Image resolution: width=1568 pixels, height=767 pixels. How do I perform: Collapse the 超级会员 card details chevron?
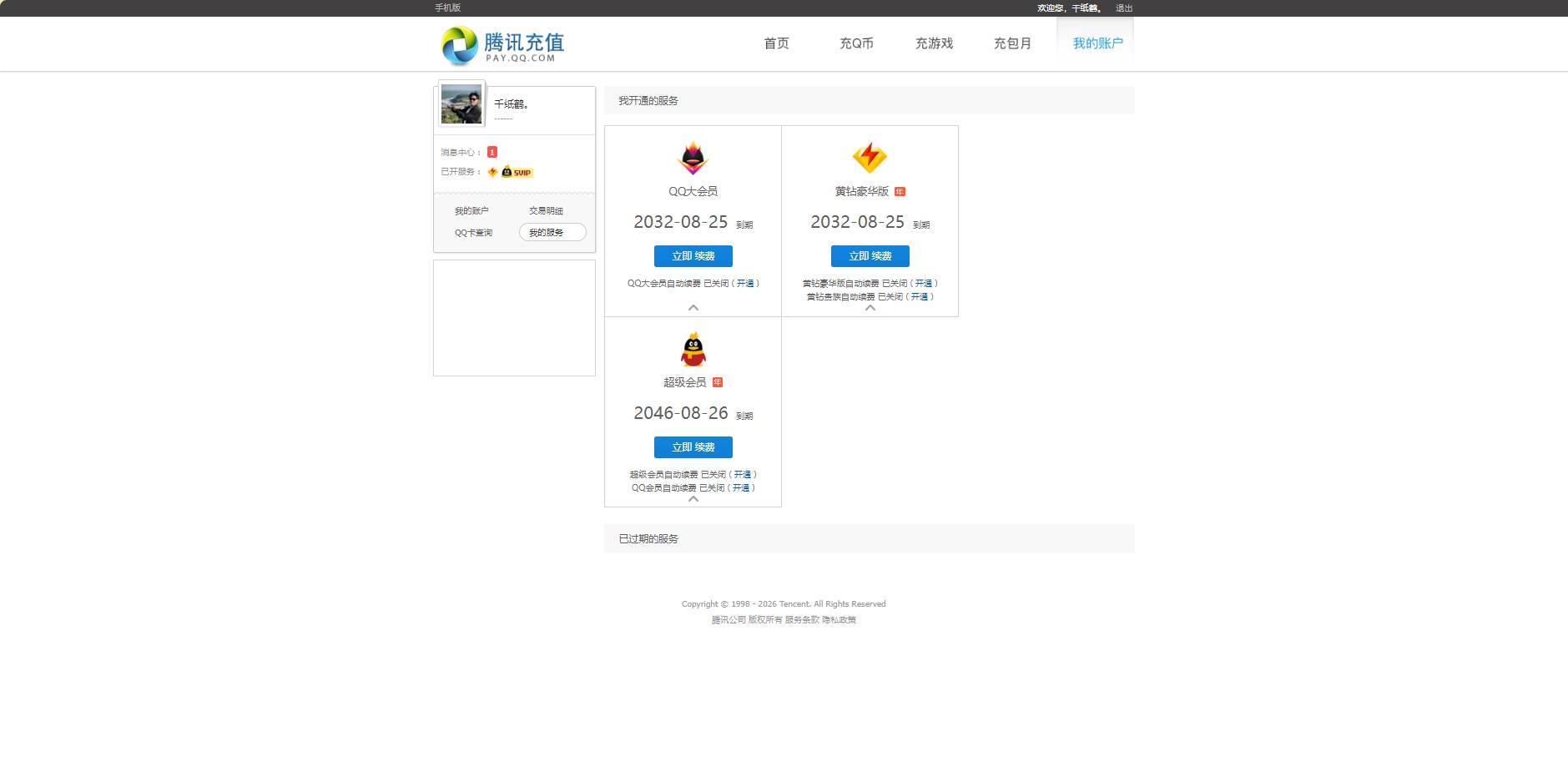tap(693, 501)
